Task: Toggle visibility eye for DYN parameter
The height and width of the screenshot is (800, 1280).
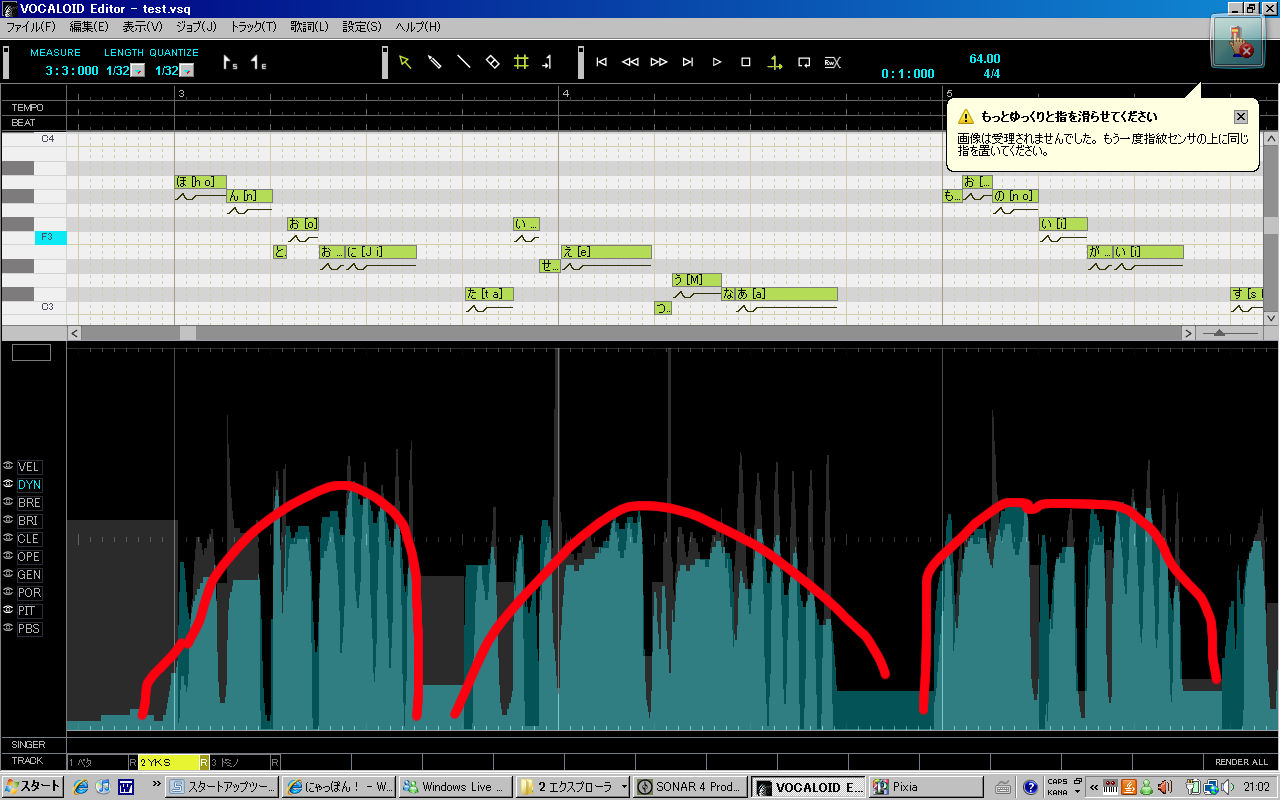Action: (8, 484)
